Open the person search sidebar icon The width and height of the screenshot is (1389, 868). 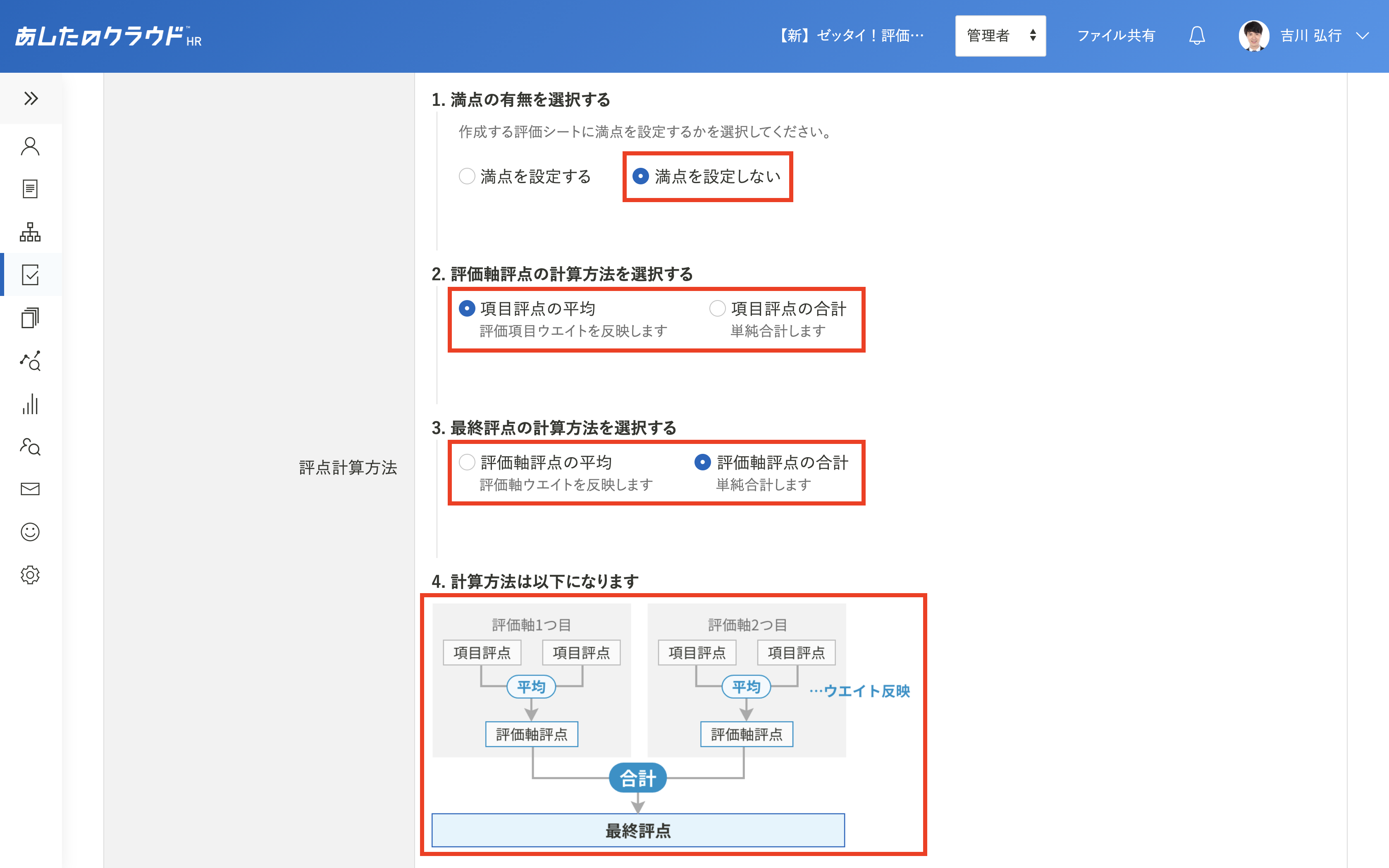tap(31, 446)
